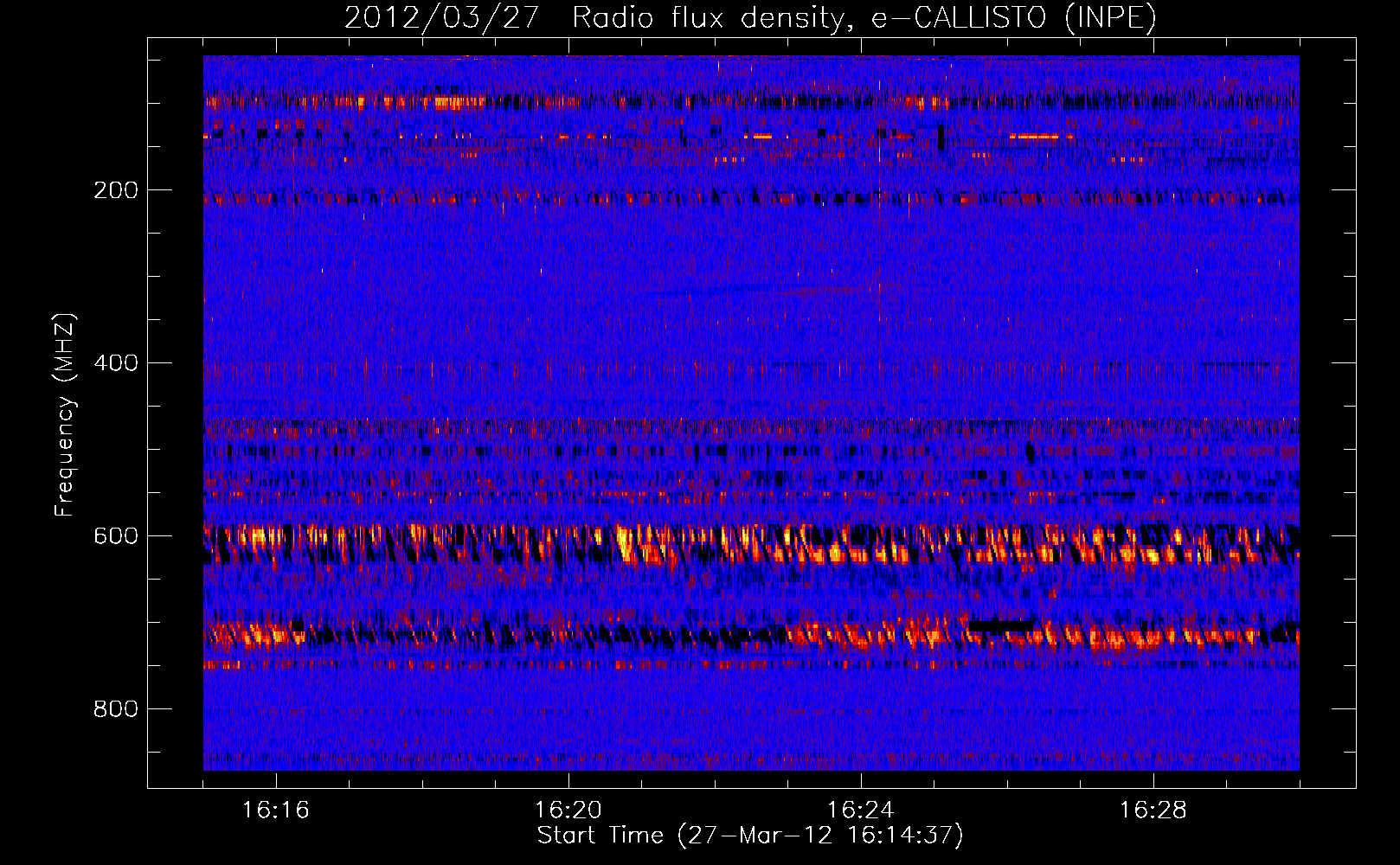
Task: Click the 16:24 time tick label
Action: point(861,811)
